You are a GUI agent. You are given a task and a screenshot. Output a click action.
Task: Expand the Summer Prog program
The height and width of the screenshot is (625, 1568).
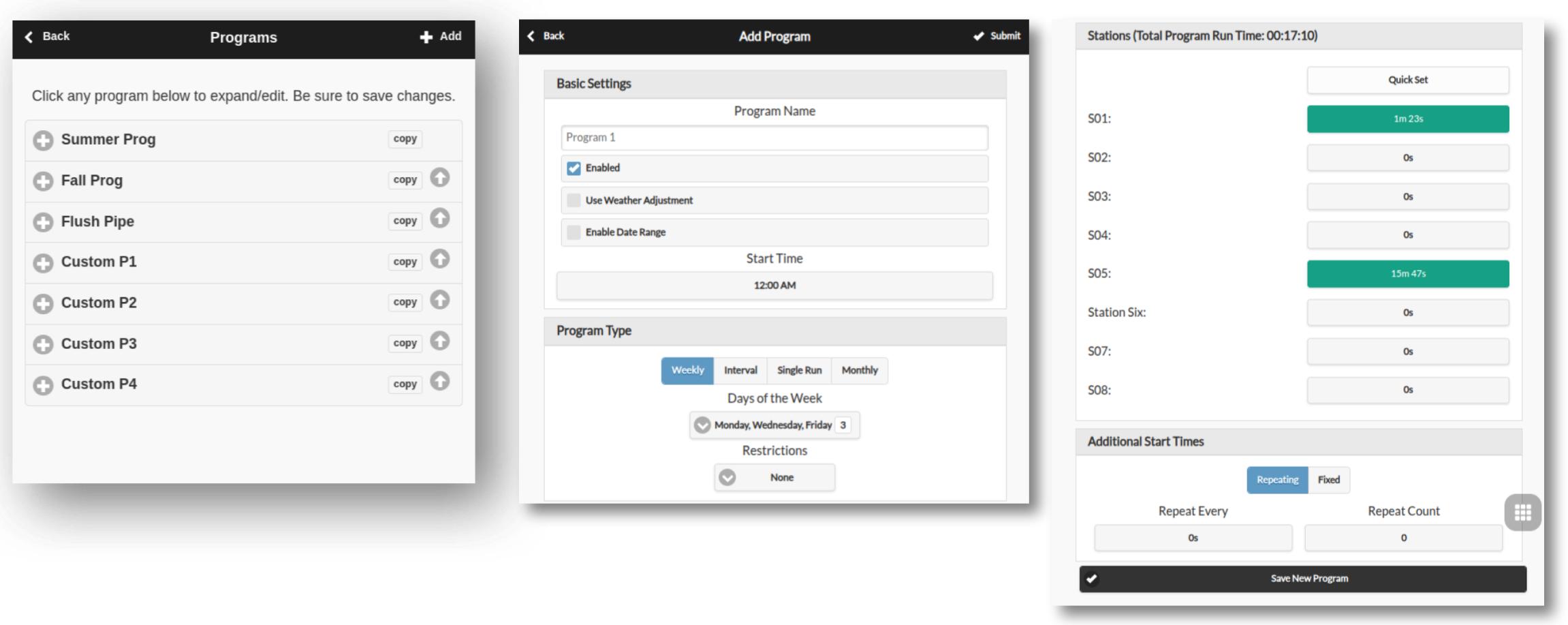click(44, 140)
